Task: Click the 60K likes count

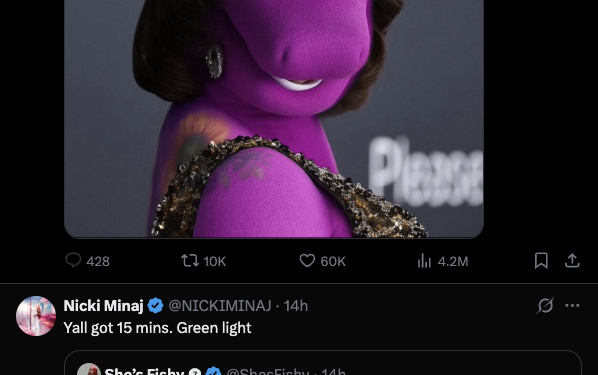Action: [x=333, y=261]
